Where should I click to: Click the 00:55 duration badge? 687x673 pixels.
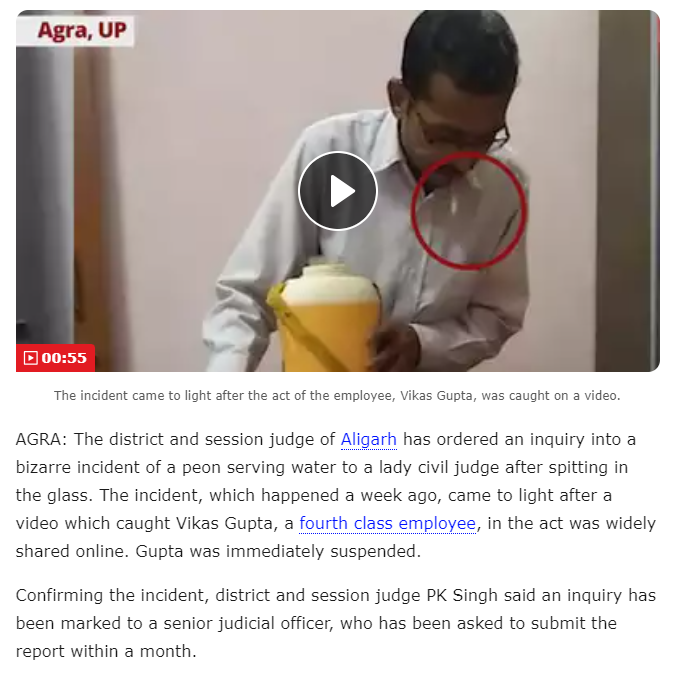pyautogui.click(x=56, y=358)
